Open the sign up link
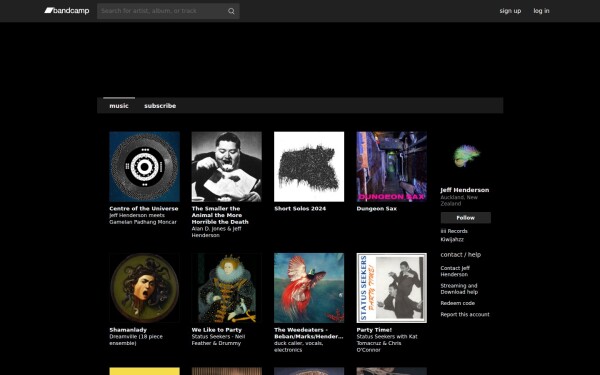Viewport: 600px width, 375px height. point(510,11)
